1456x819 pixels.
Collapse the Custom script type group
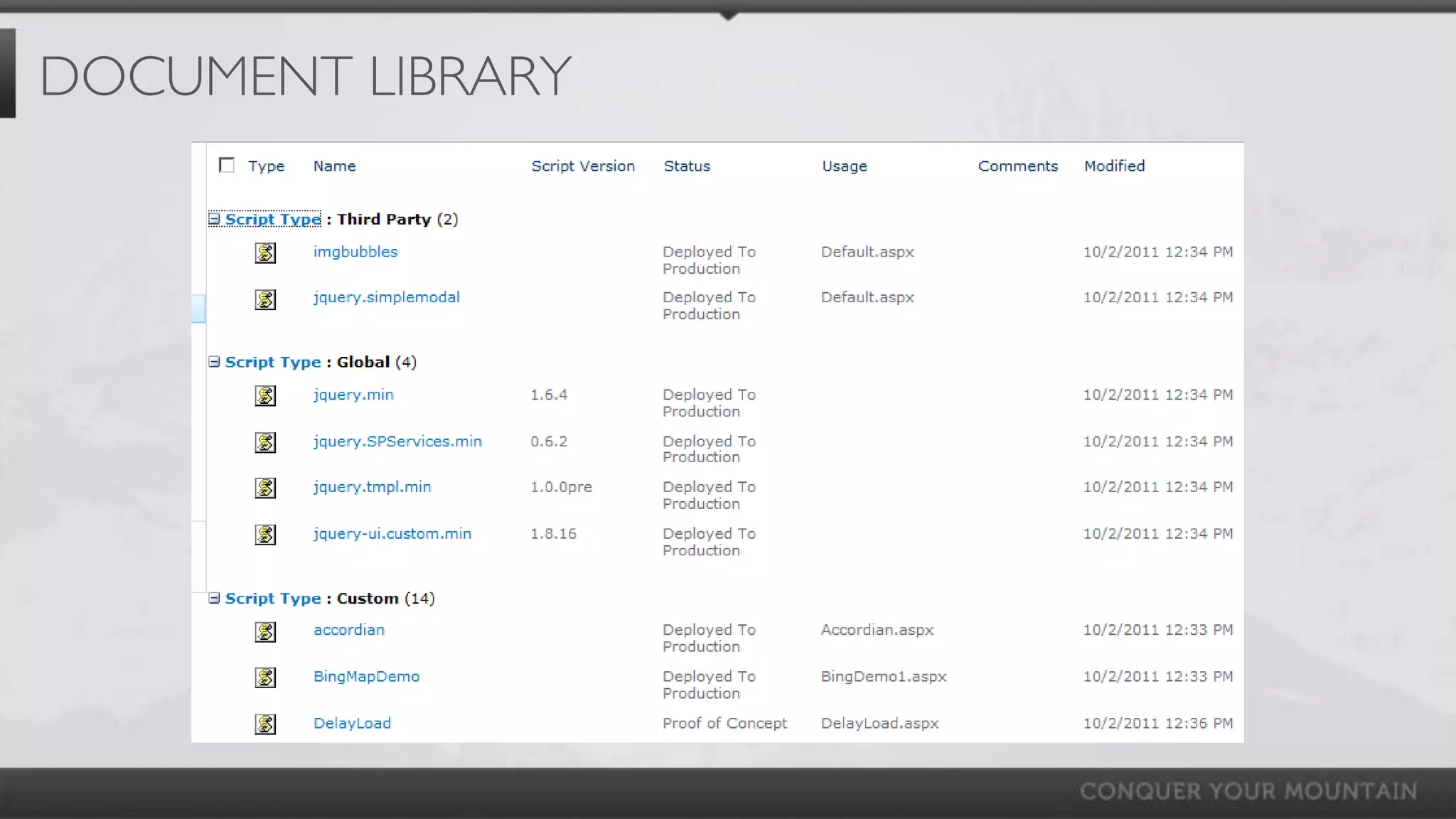tap(214, 599)
